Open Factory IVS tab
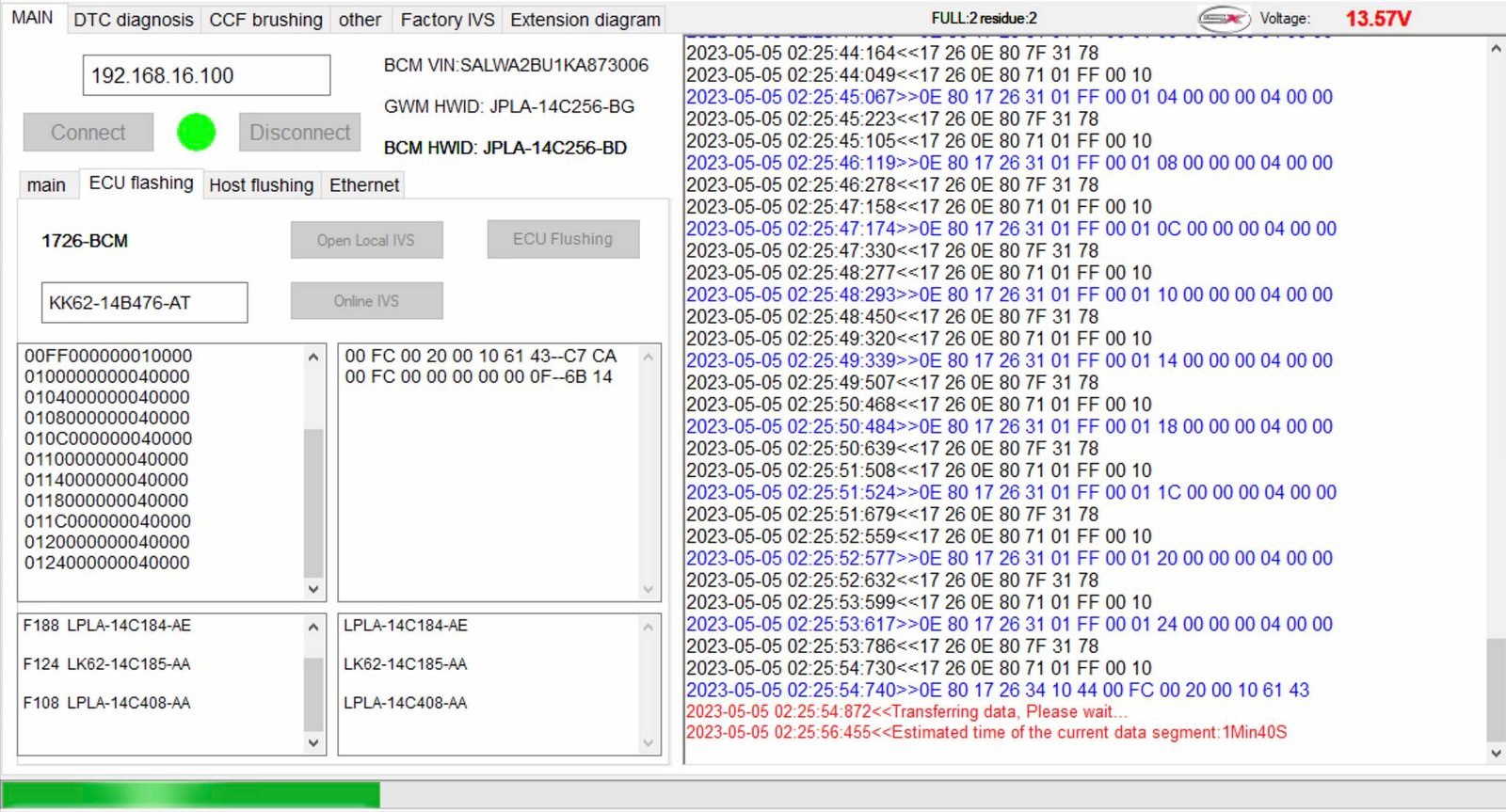Screen dimensions: 1506x812 447,20
